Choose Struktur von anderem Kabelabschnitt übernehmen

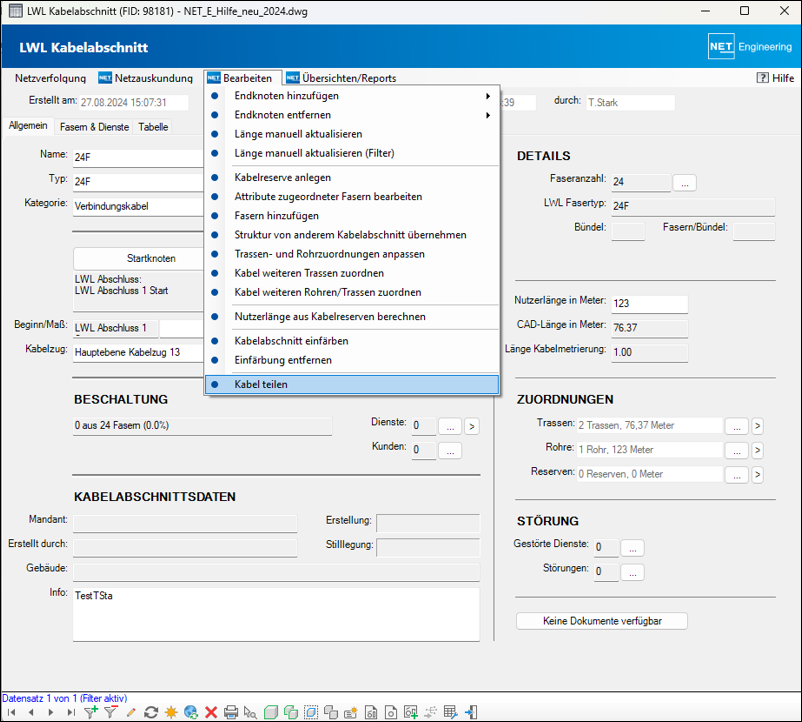[x=352, y=235]
